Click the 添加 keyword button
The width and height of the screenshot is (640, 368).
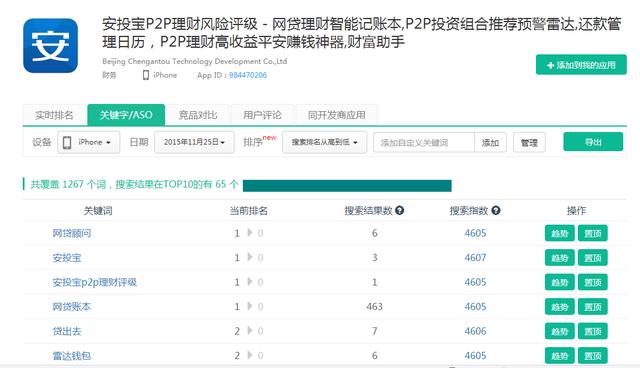490,143
